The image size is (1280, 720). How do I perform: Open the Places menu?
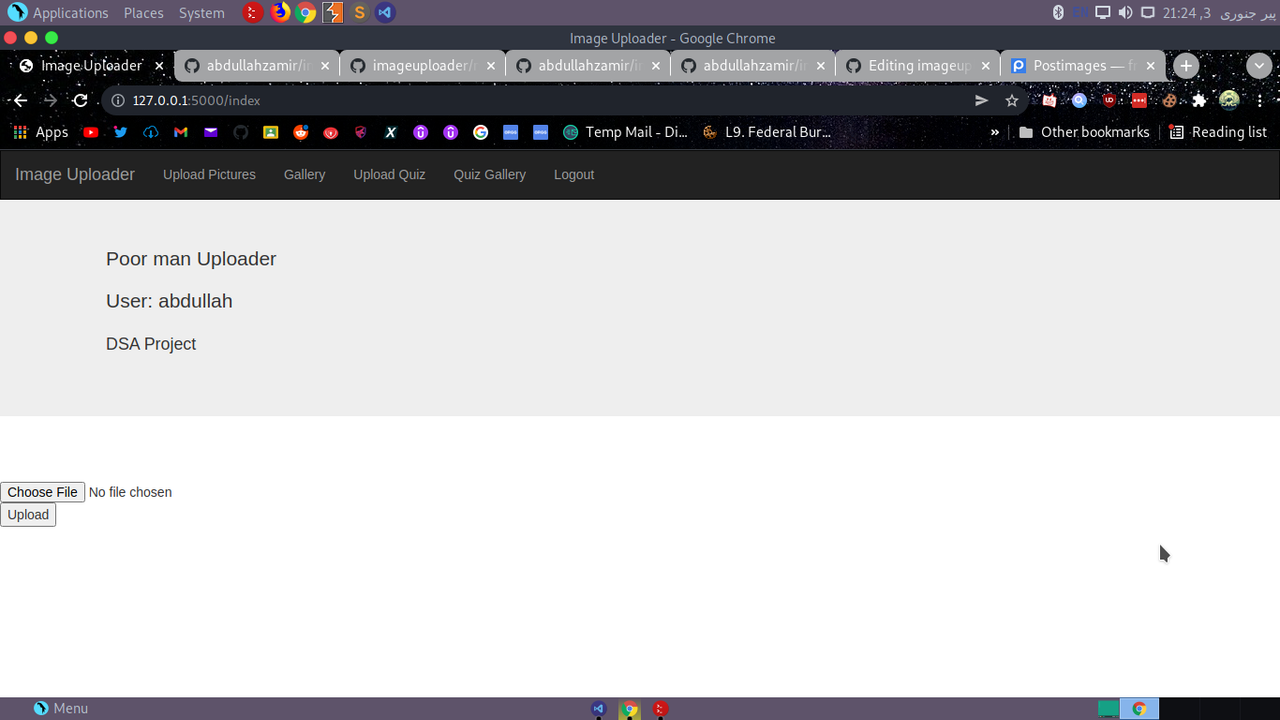coord(144,12)
